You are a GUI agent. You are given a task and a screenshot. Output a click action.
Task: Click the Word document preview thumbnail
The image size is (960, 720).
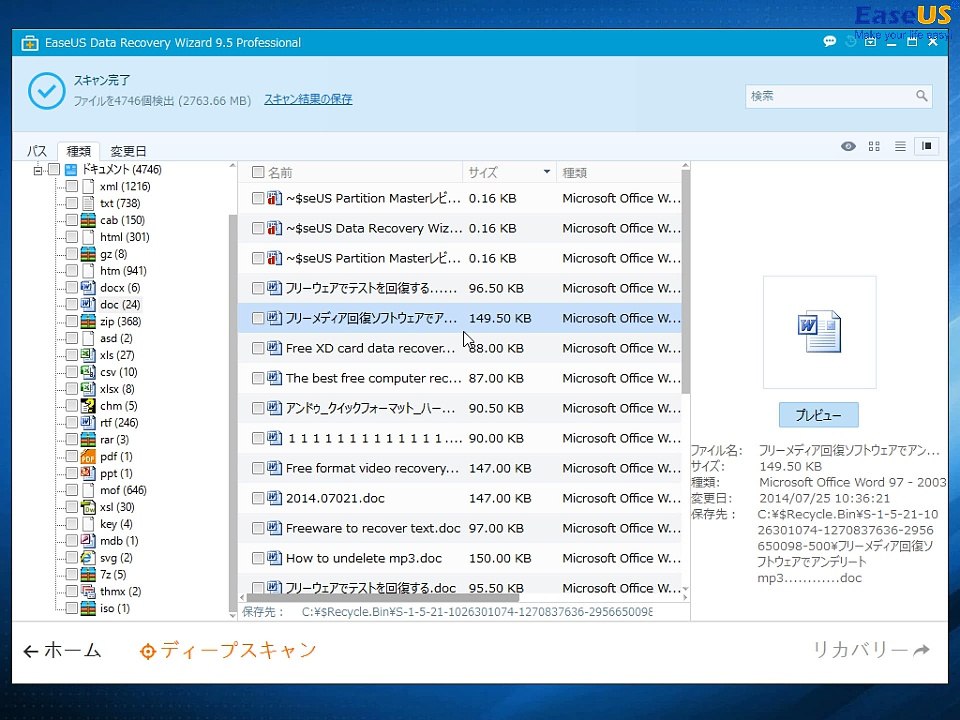click(819, 332)
